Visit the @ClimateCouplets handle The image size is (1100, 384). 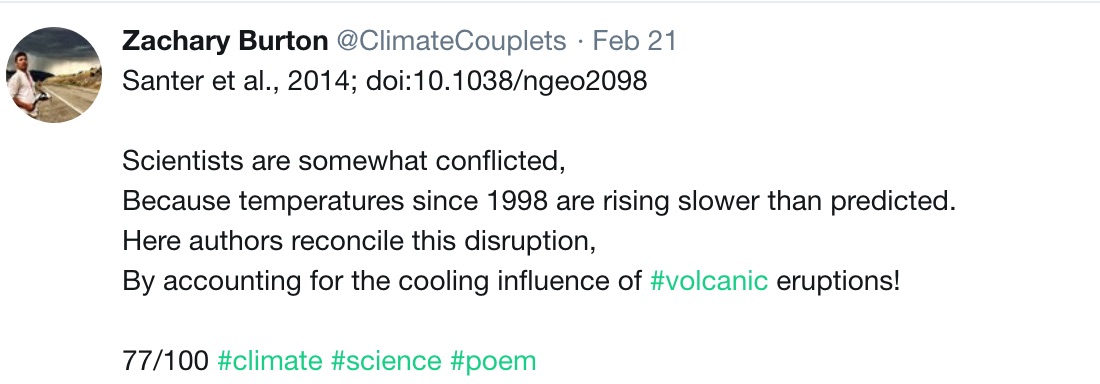451,41
